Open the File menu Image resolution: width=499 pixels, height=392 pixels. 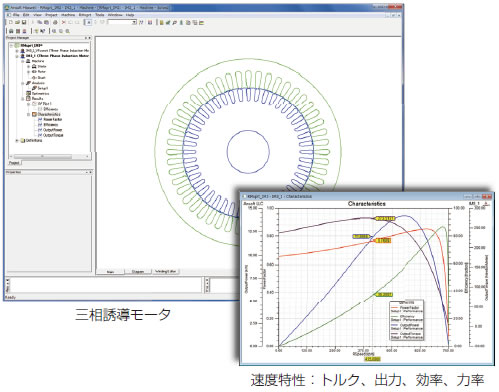pyautogui.click(x=16, y=15)
